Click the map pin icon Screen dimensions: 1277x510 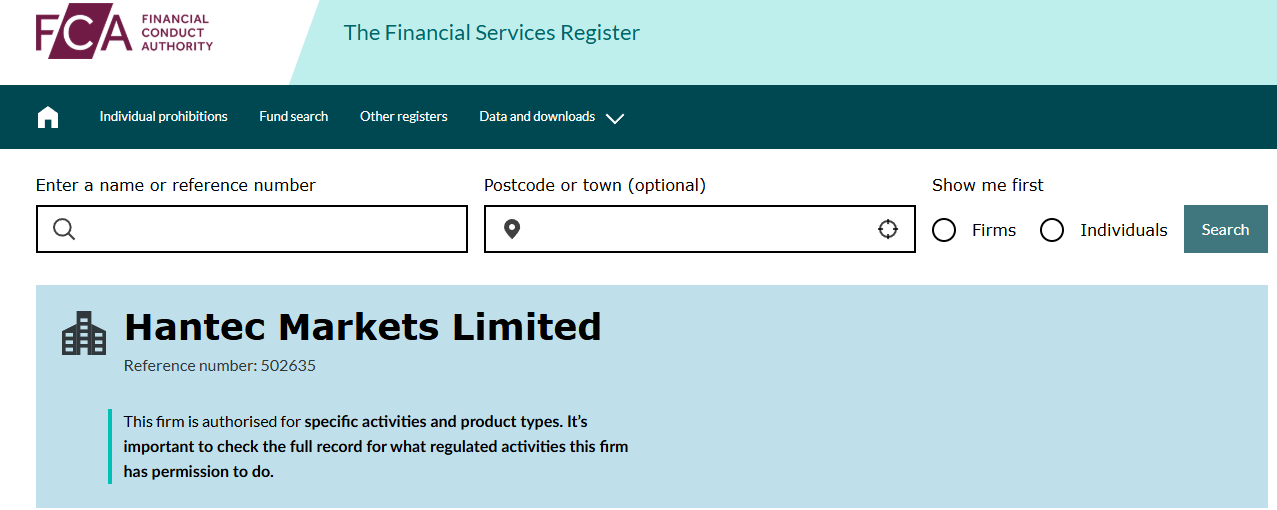(512, 230)
